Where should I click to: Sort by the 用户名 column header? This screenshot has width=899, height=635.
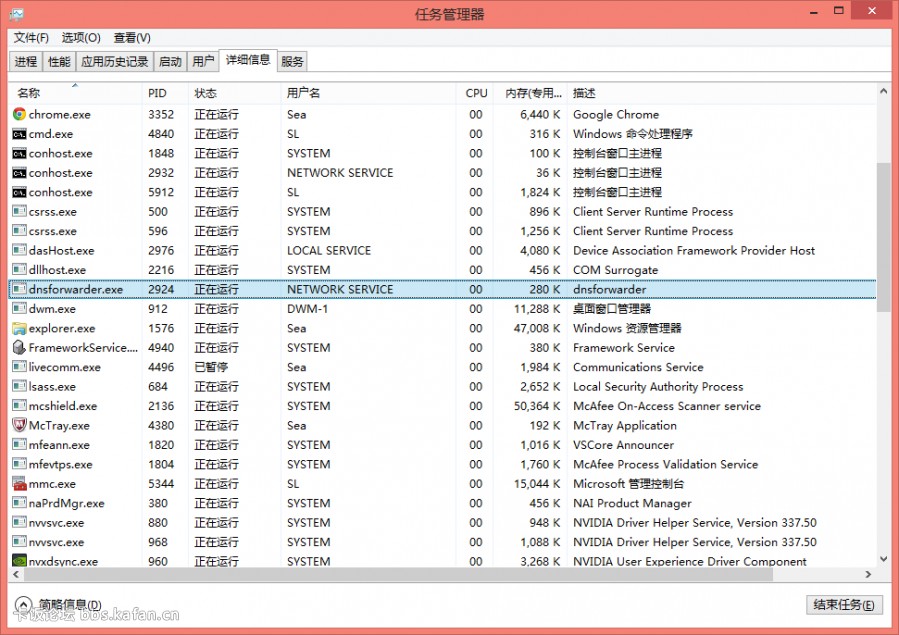pyautogui.click(x=369, y=93)
